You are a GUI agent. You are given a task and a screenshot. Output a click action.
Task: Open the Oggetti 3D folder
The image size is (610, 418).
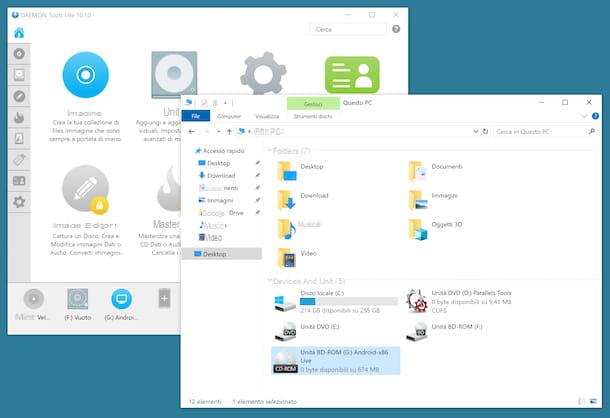pyautogui.click(x=435, y=229)
